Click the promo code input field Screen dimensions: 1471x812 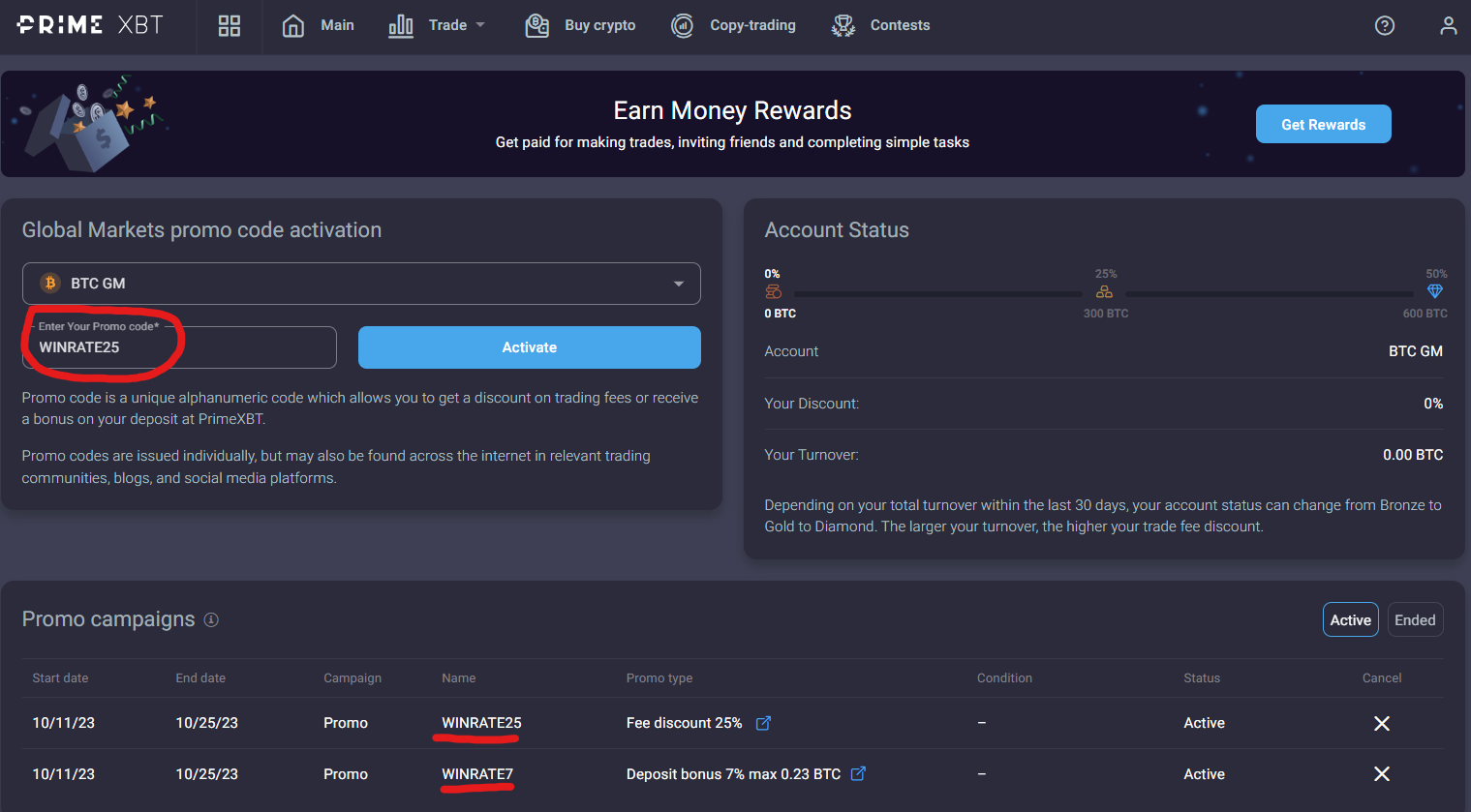click(x=179, y=347)
